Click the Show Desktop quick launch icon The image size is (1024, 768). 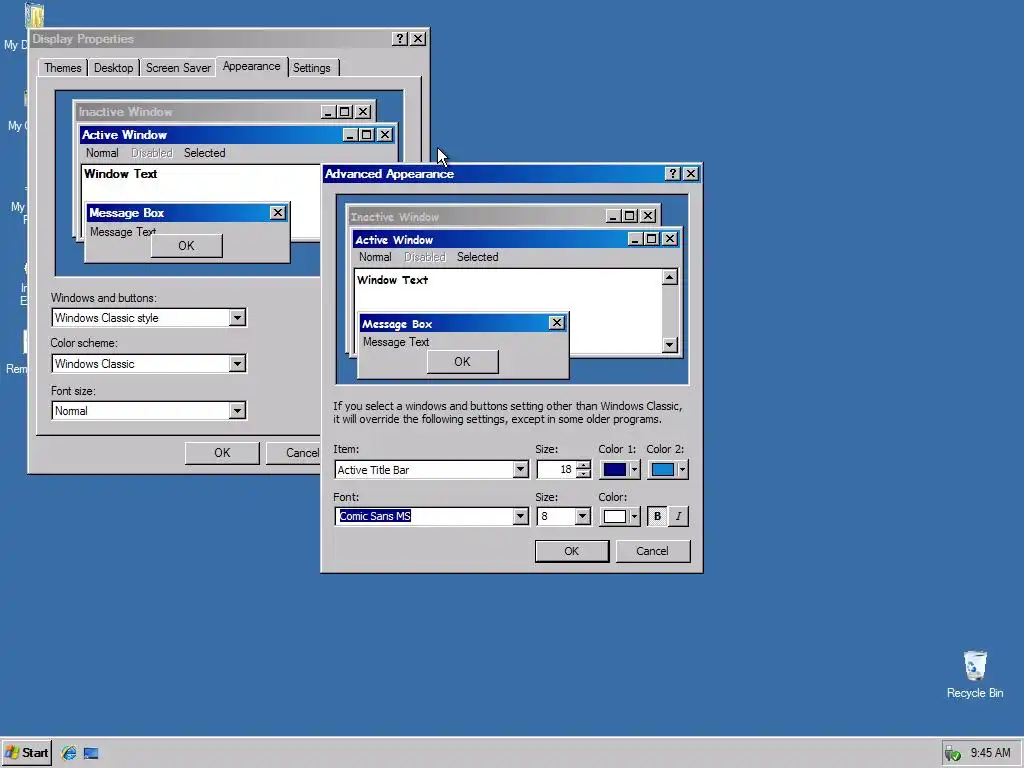click(x=91, y=753)
